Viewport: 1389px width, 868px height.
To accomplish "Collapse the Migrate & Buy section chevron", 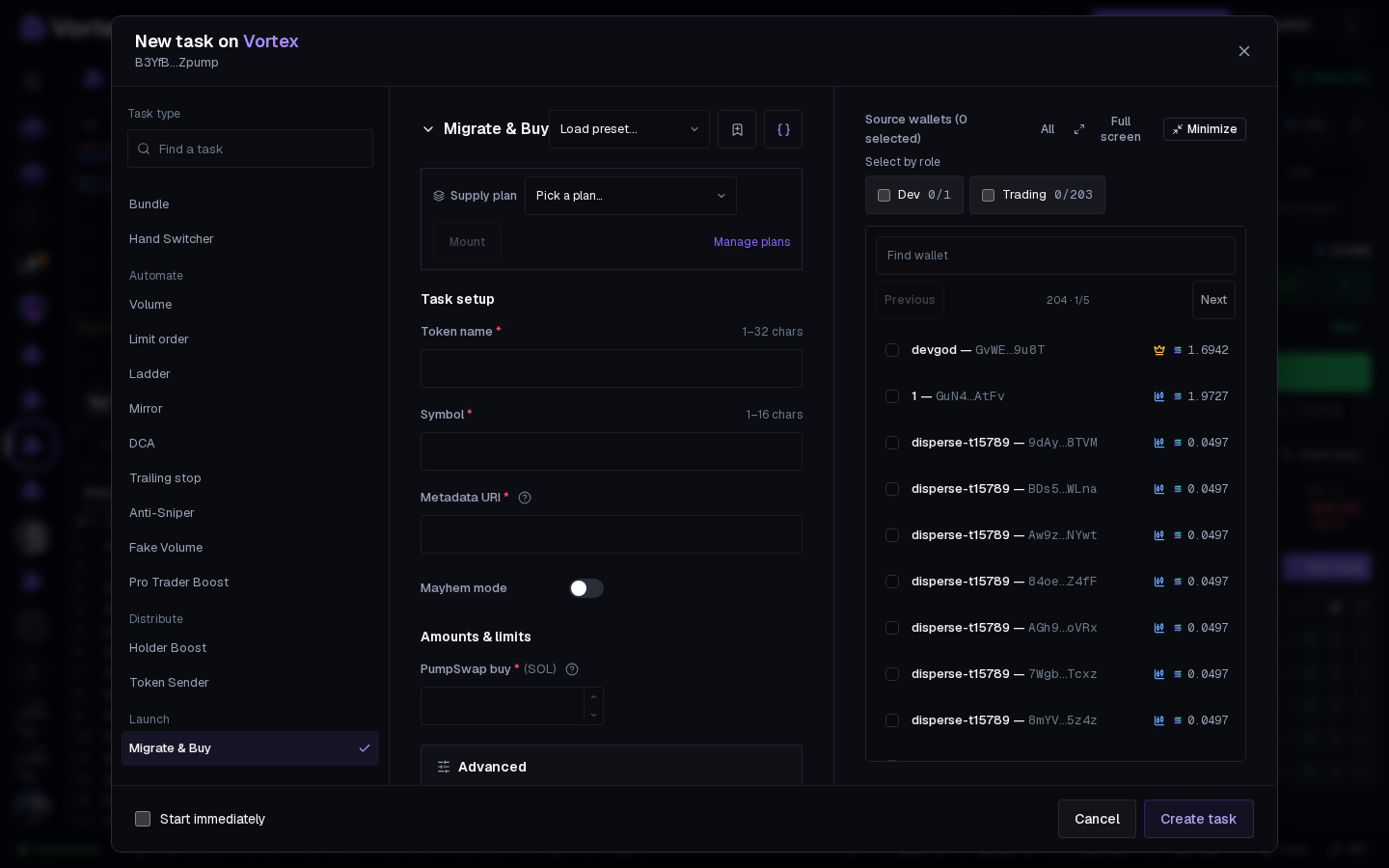I will 428,129.
